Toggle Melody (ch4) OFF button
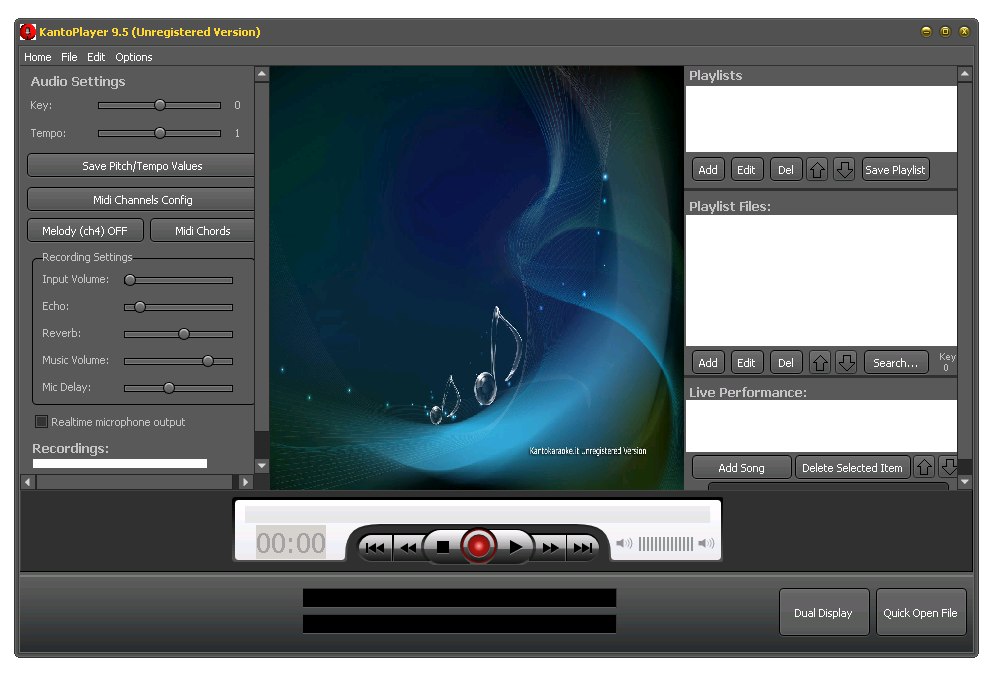 [85, 230]
